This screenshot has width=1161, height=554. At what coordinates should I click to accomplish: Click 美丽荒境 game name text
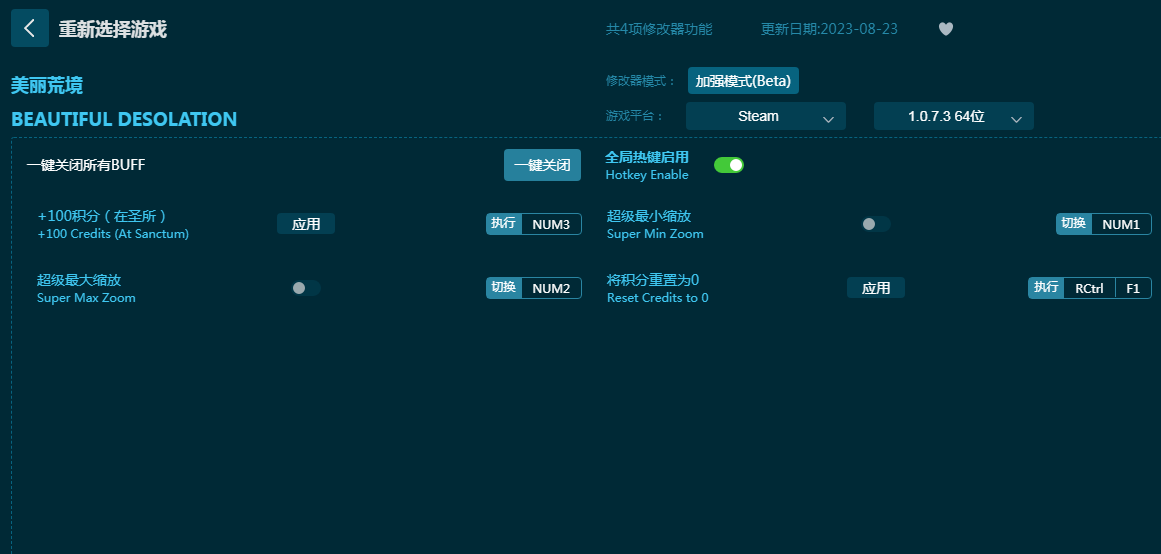tap(47, 85)
